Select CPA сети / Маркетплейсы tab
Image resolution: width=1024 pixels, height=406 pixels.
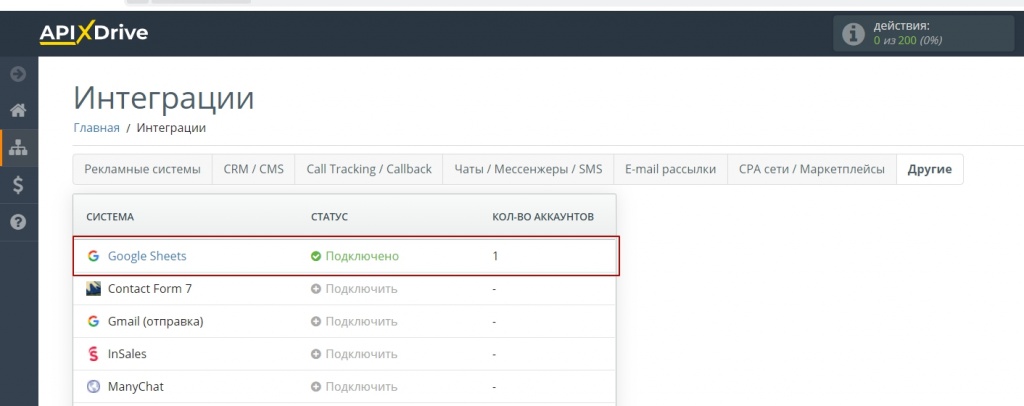coord(812,169)
